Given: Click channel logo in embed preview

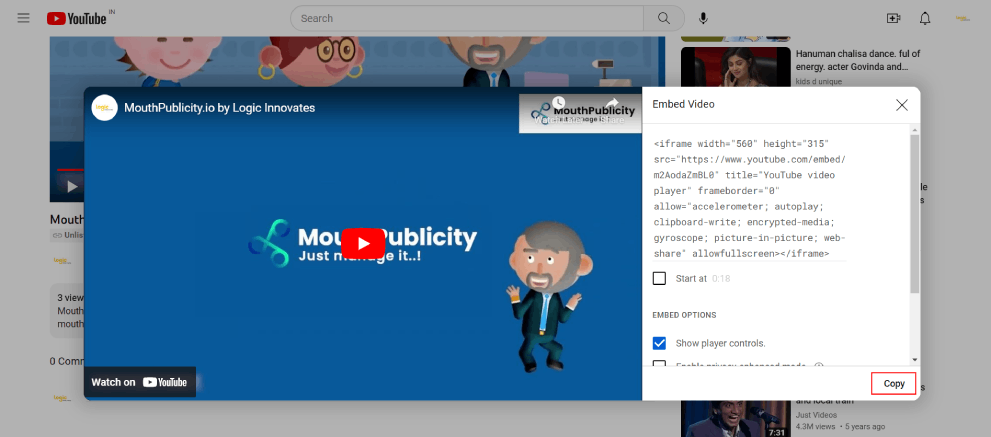Looking at the screenshot, I should [x=104, y=108].
